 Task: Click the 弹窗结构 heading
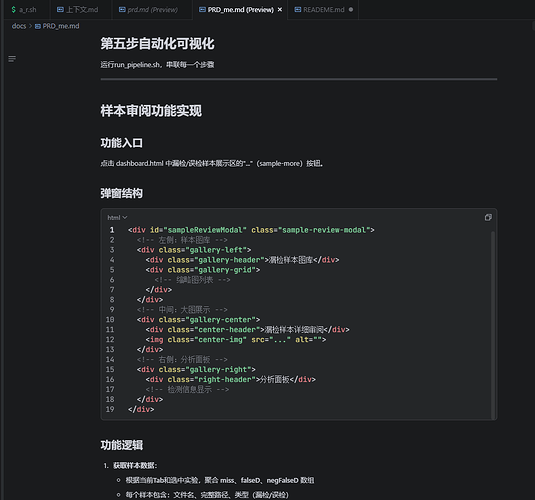(x=121, y=193)
